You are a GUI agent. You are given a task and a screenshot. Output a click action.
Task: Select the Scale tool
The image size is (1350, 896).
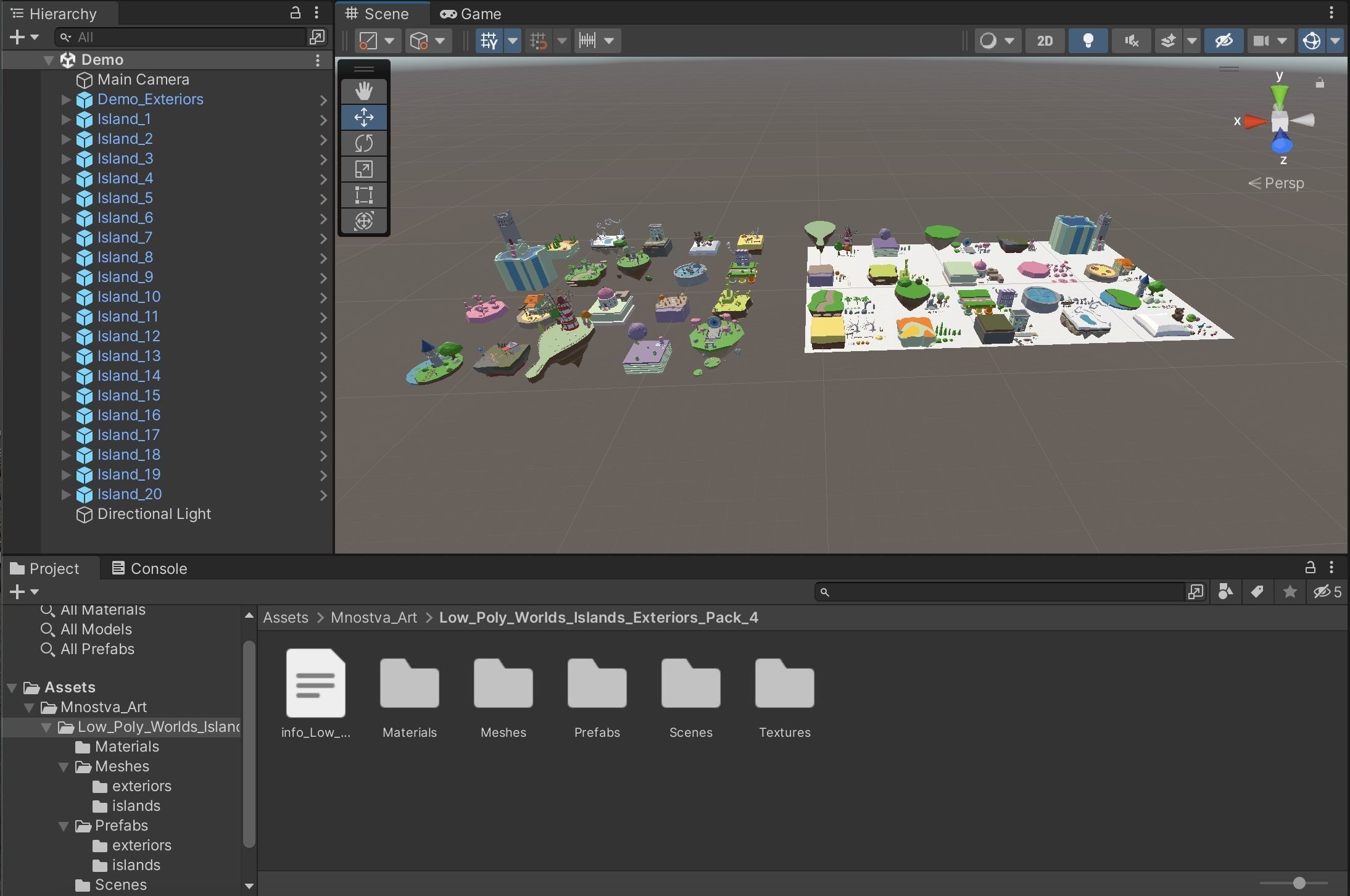[363, 169]
